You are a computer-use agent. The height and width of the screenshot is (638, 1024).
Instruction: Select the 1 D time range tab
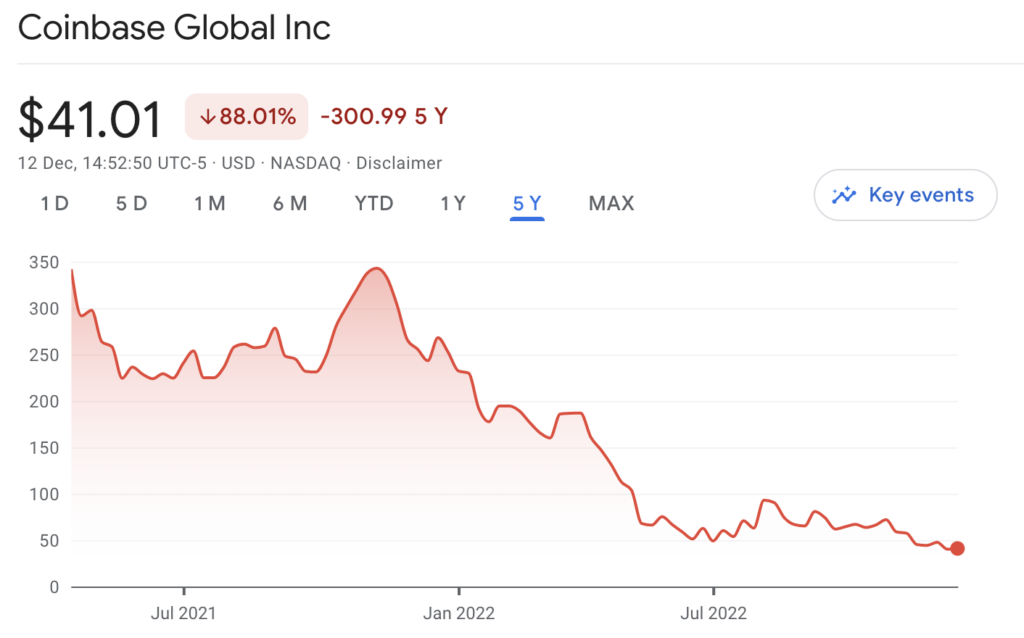click(x=54, y=204)
